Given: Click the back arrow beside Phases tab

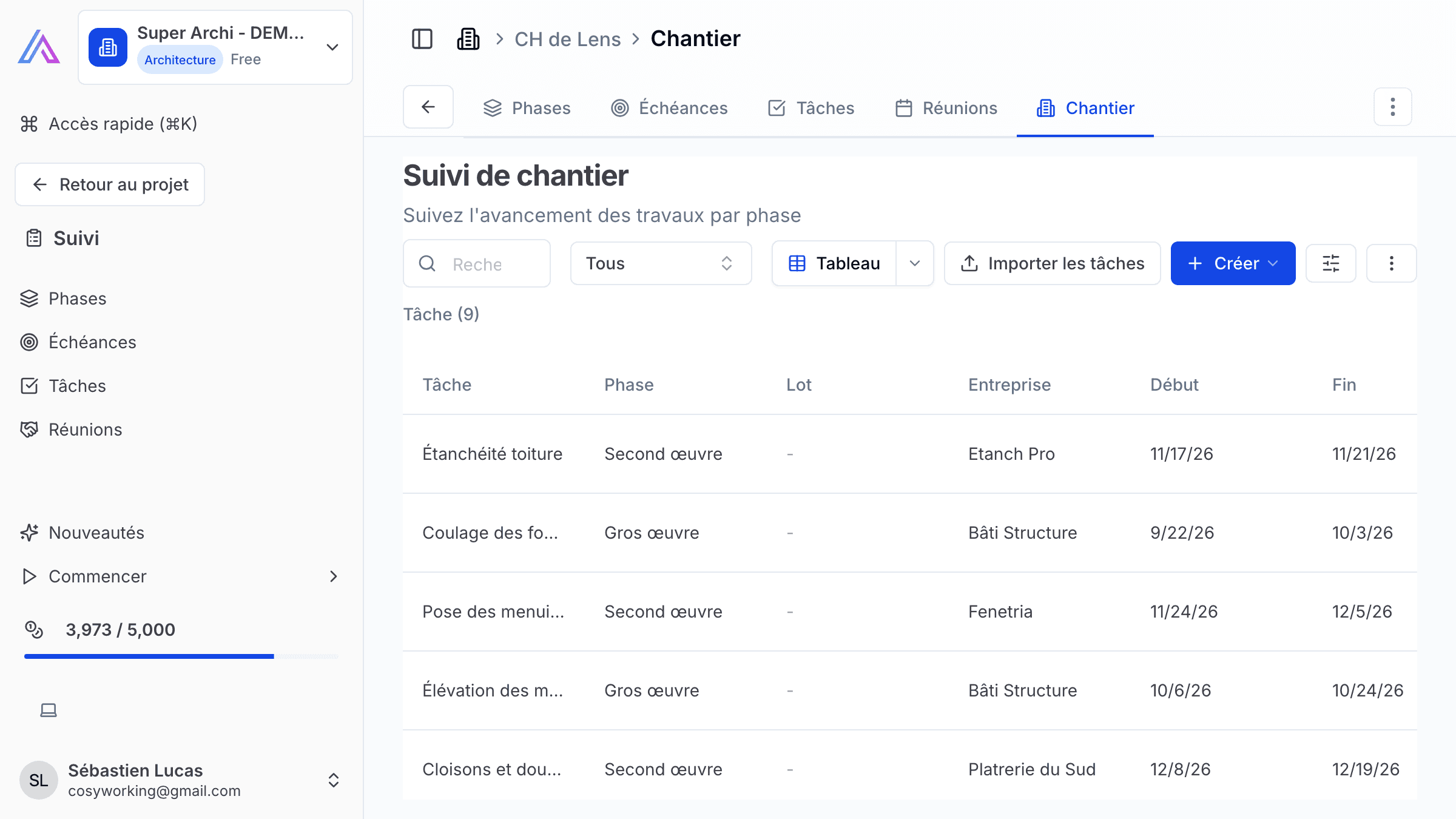Looking at the screenshot, I should click(428, 107).
